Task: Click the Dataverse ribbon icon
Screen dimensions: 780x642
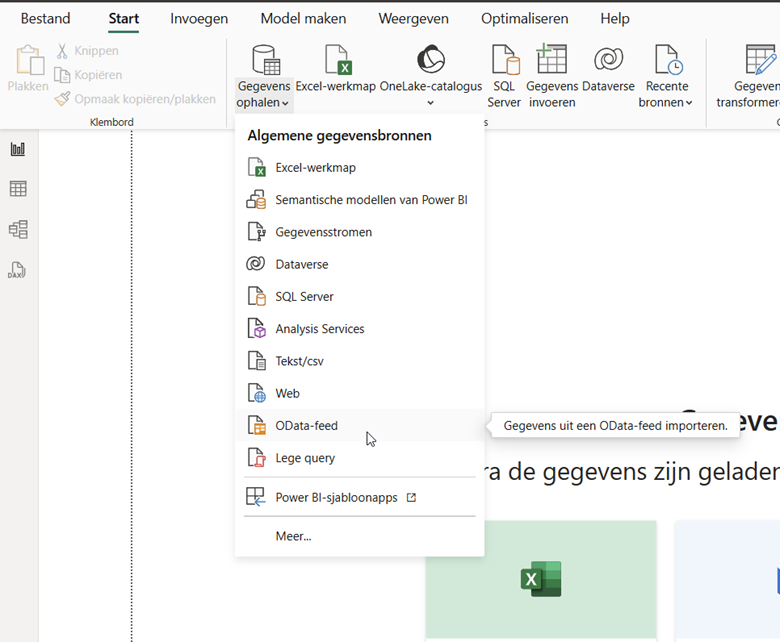Action: tap(608, 59)
